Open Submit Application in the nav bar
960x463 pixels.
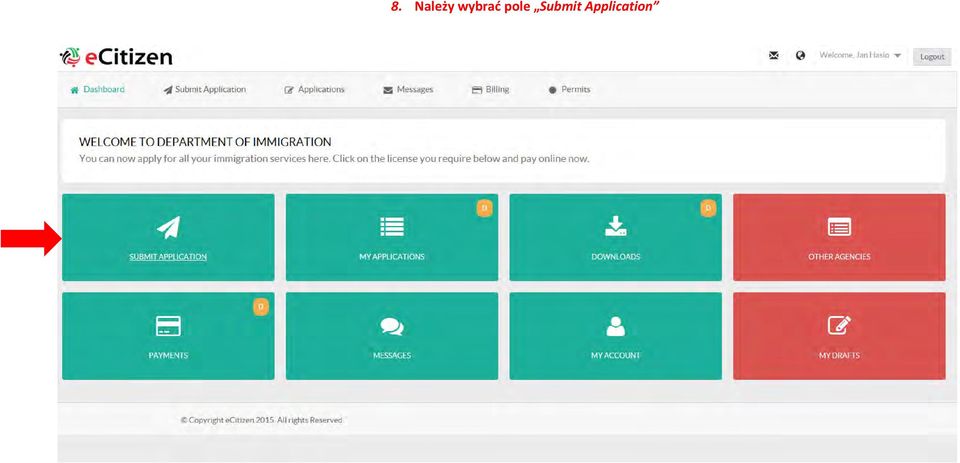204,89
